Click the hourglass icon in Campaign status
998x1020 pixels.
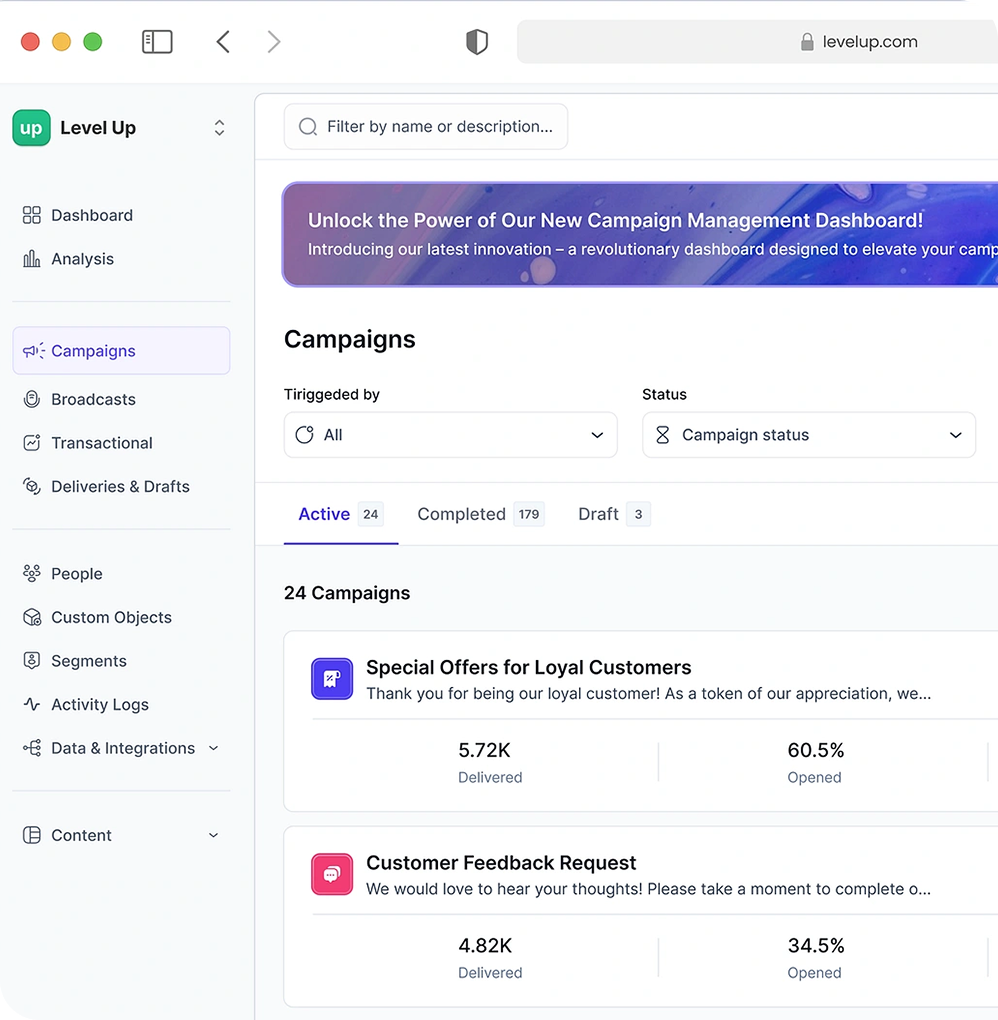[x=662, y=435]
